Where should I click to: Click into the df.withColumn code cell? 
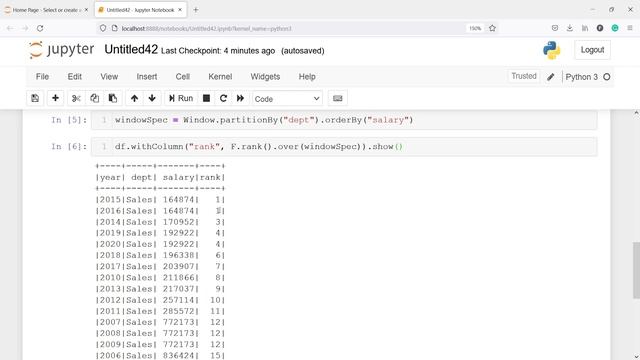pos(344,147)
